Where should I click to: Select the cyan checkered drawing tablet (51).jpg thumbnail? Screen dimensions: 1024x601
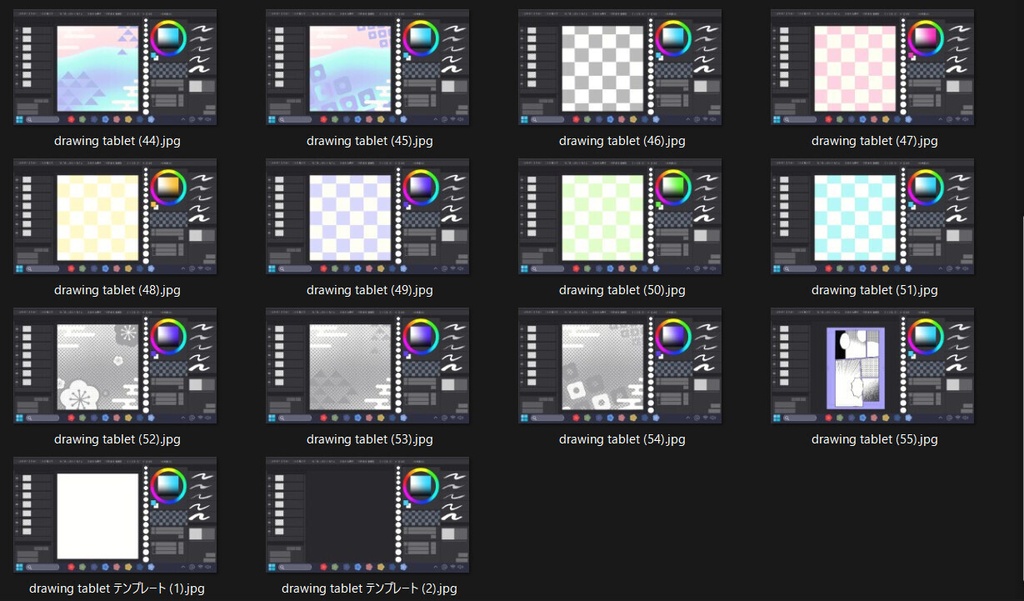pos(872,216)
